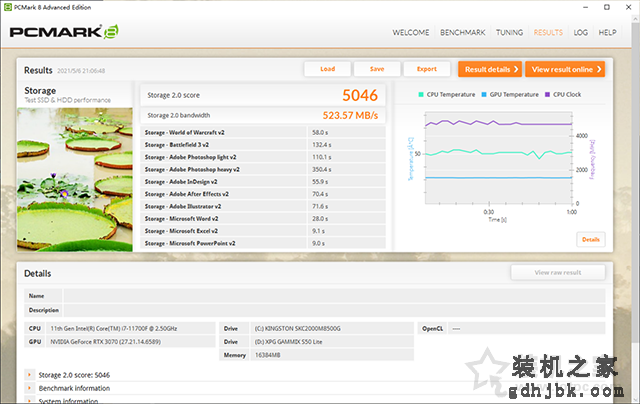Click the Description input field
Screen dimensions: 640x404
coord(334,310)
